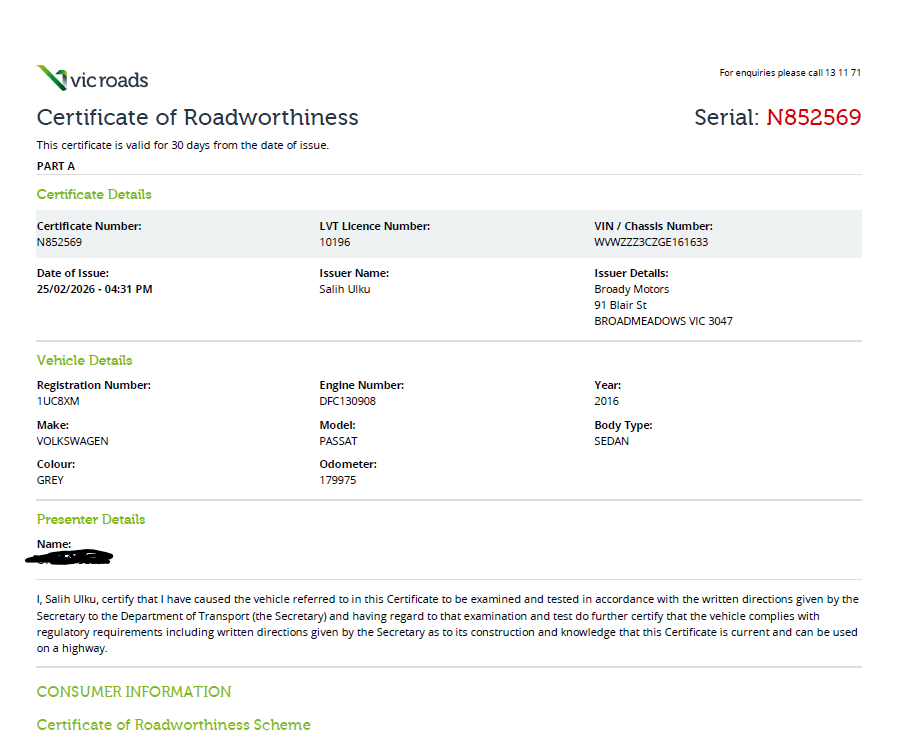902x741 pixels.
Task: Click the LVT Licence Number 10196
Action: (334, 242)
